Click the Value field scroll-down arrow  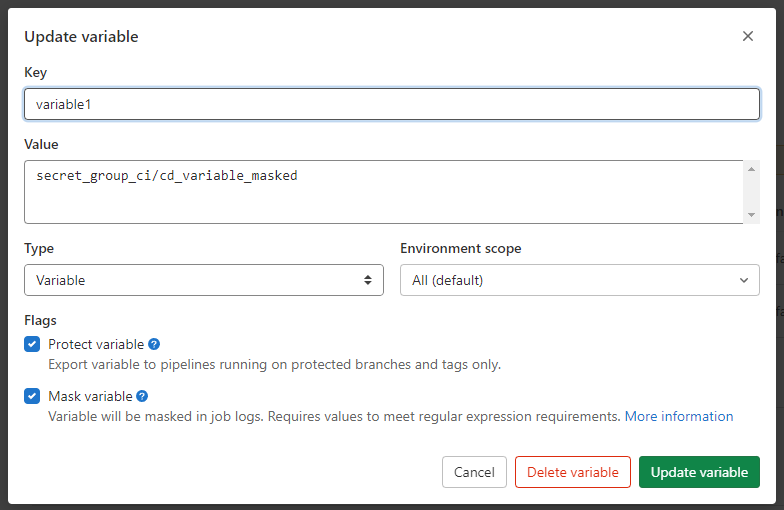(x=751, y=215)
